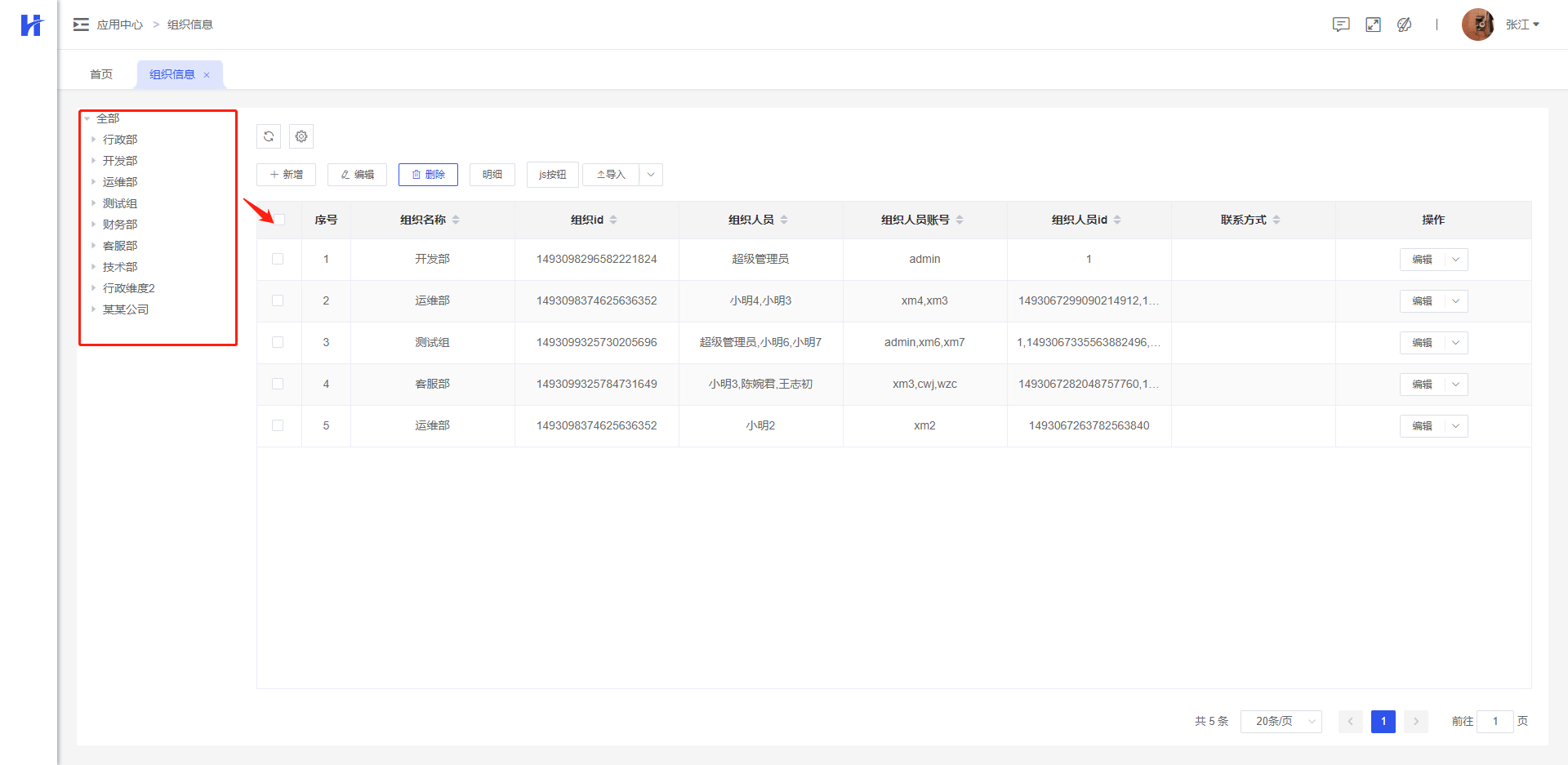1568x765 pixels.
Task: Click the page jump input field
Action: coord(1495,722)
